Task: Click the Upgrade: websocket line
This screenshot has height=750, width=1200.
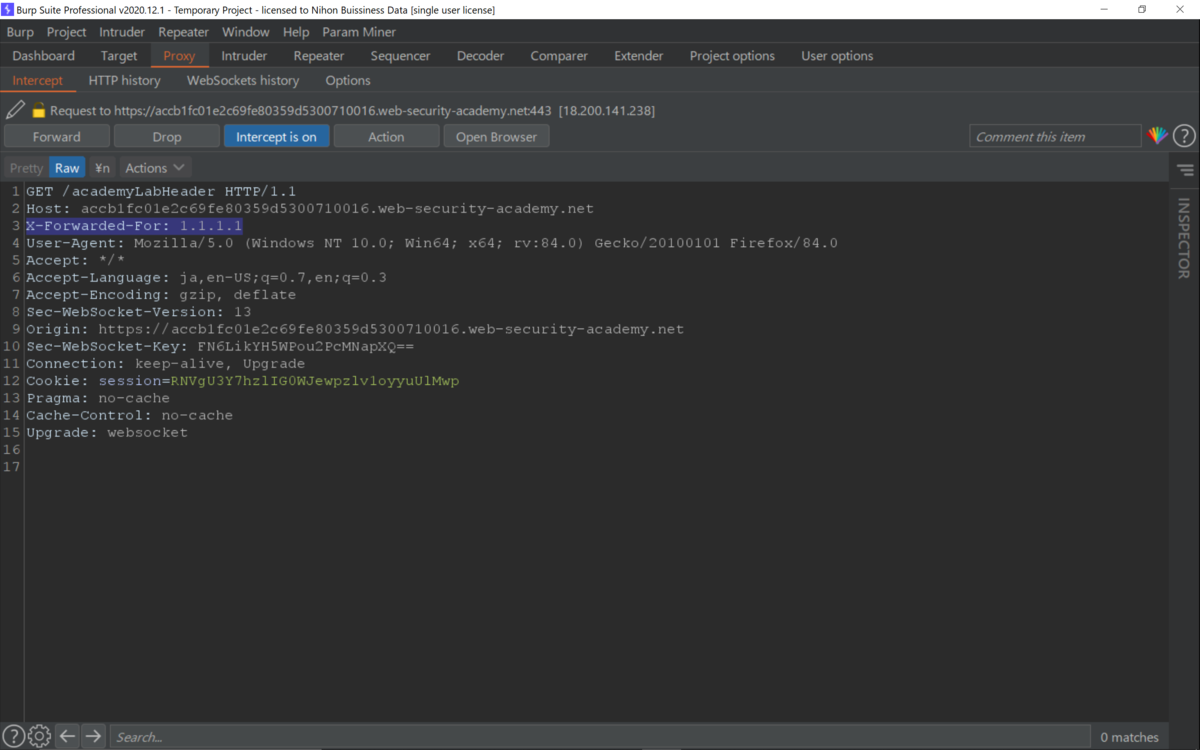Action: (x=107, y=432)
